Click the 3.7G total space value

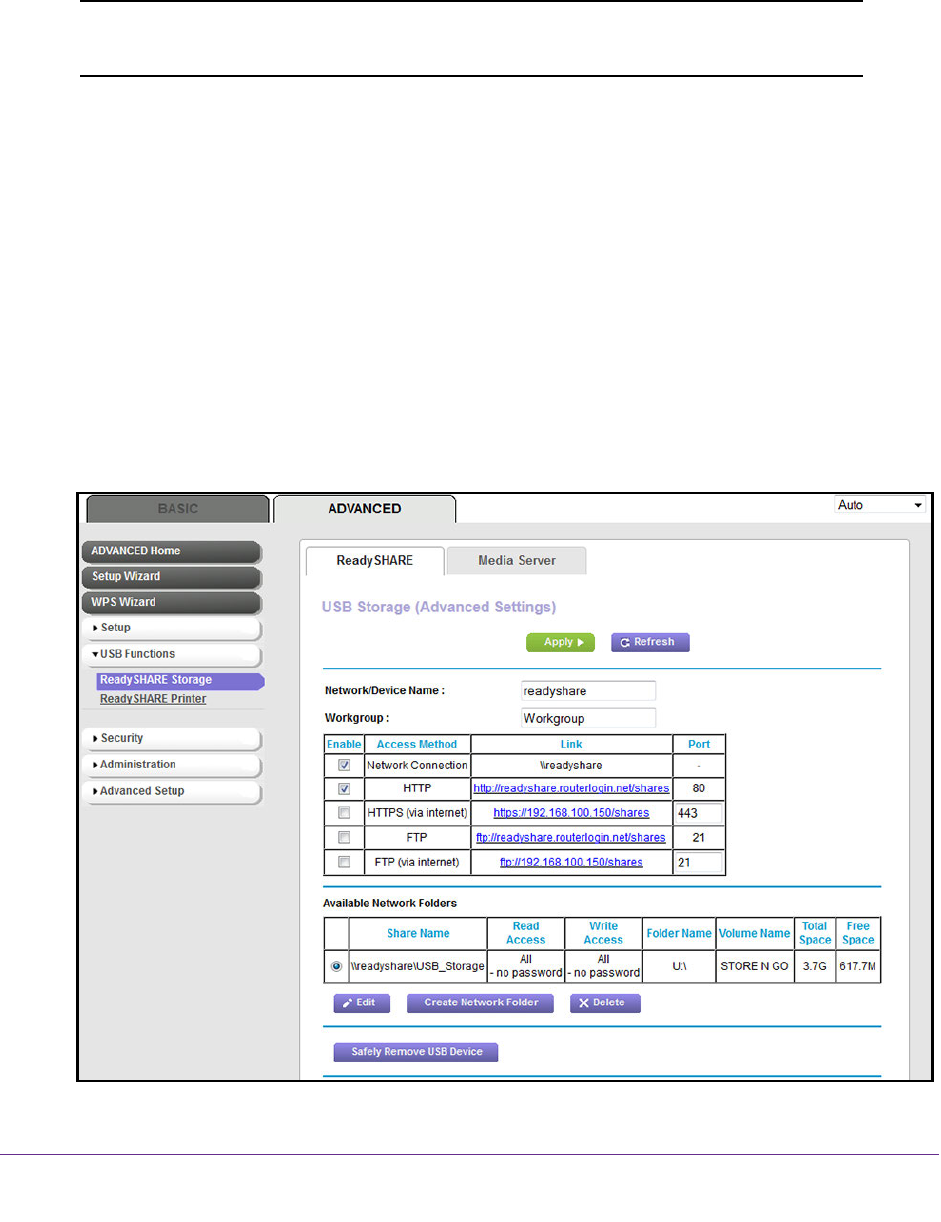[815, 967]
